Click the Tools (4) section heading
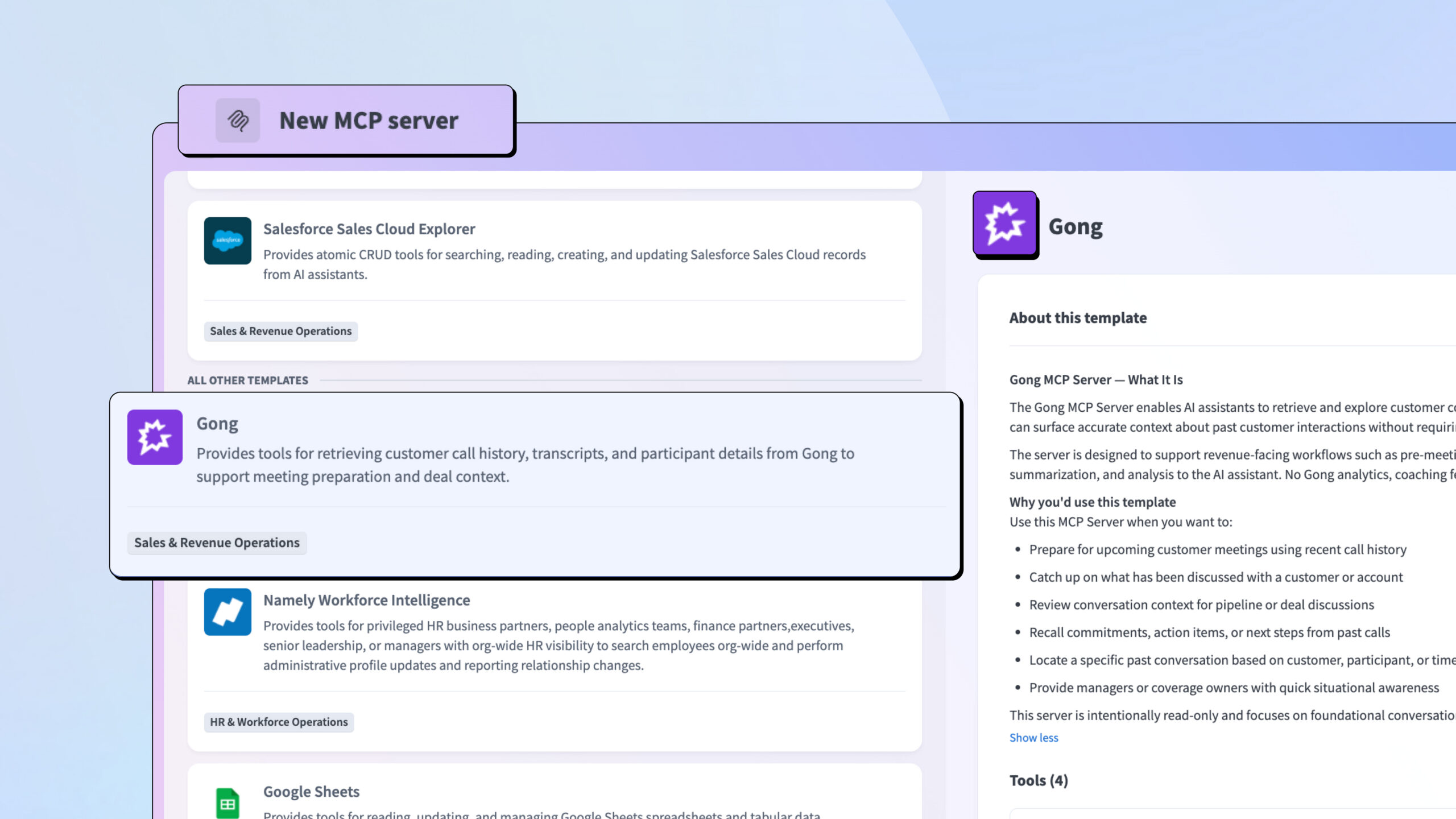 click(1039, 780)
